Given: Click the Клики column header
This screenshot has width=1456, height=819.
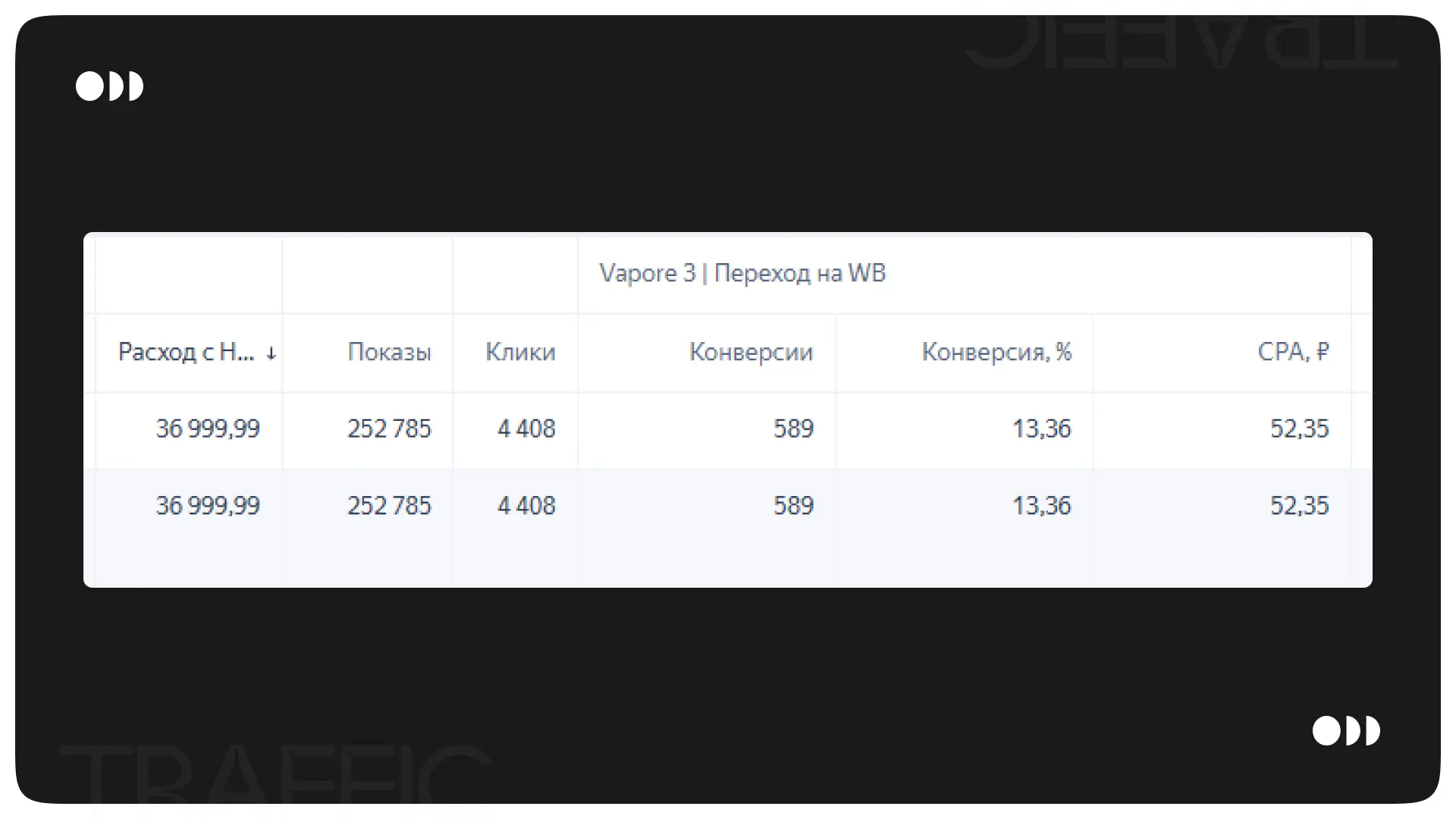Looking at the screenshot, I should [520, 352].
